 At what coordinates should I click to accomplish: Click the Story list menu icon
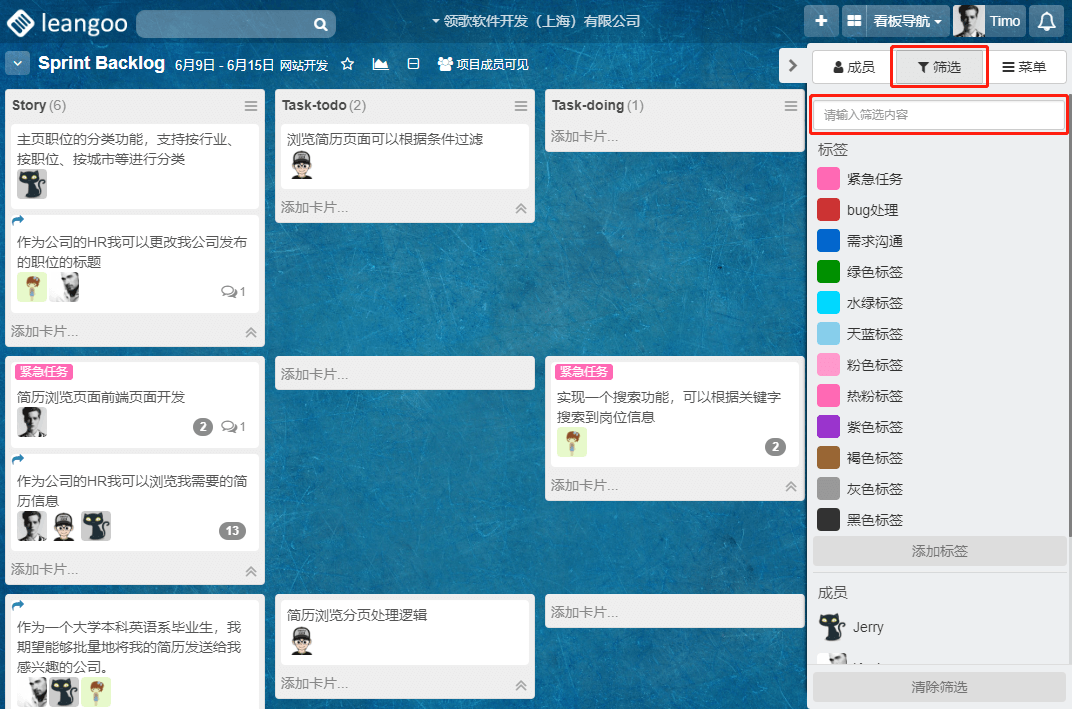pyautogui.click(x=251, y=106)
